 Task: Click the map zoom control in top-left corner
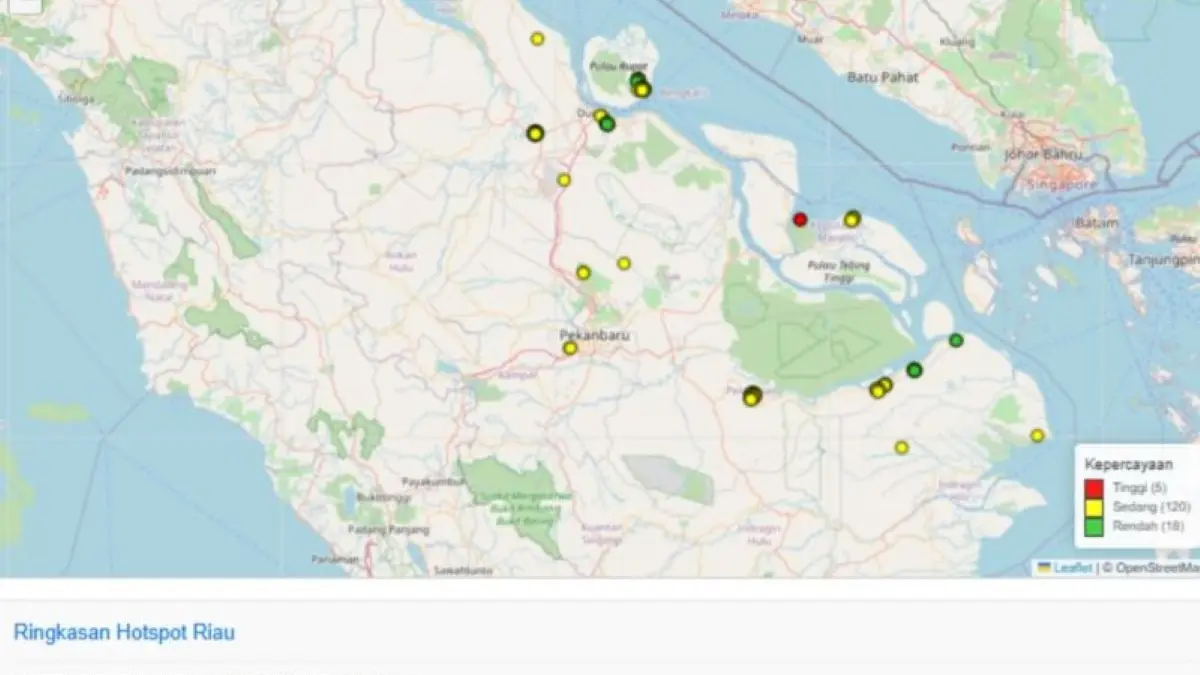22,5
